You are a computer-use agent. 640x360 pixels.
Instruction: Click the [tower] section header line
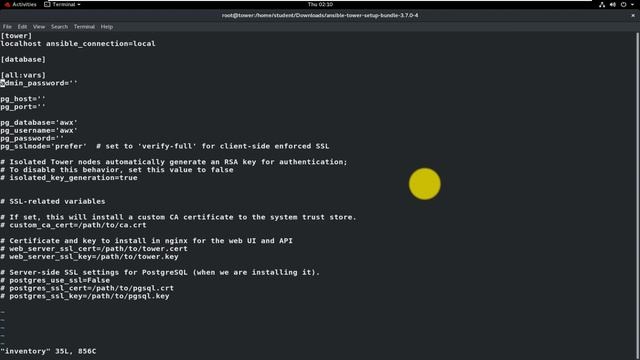click(x=16, y=36)
